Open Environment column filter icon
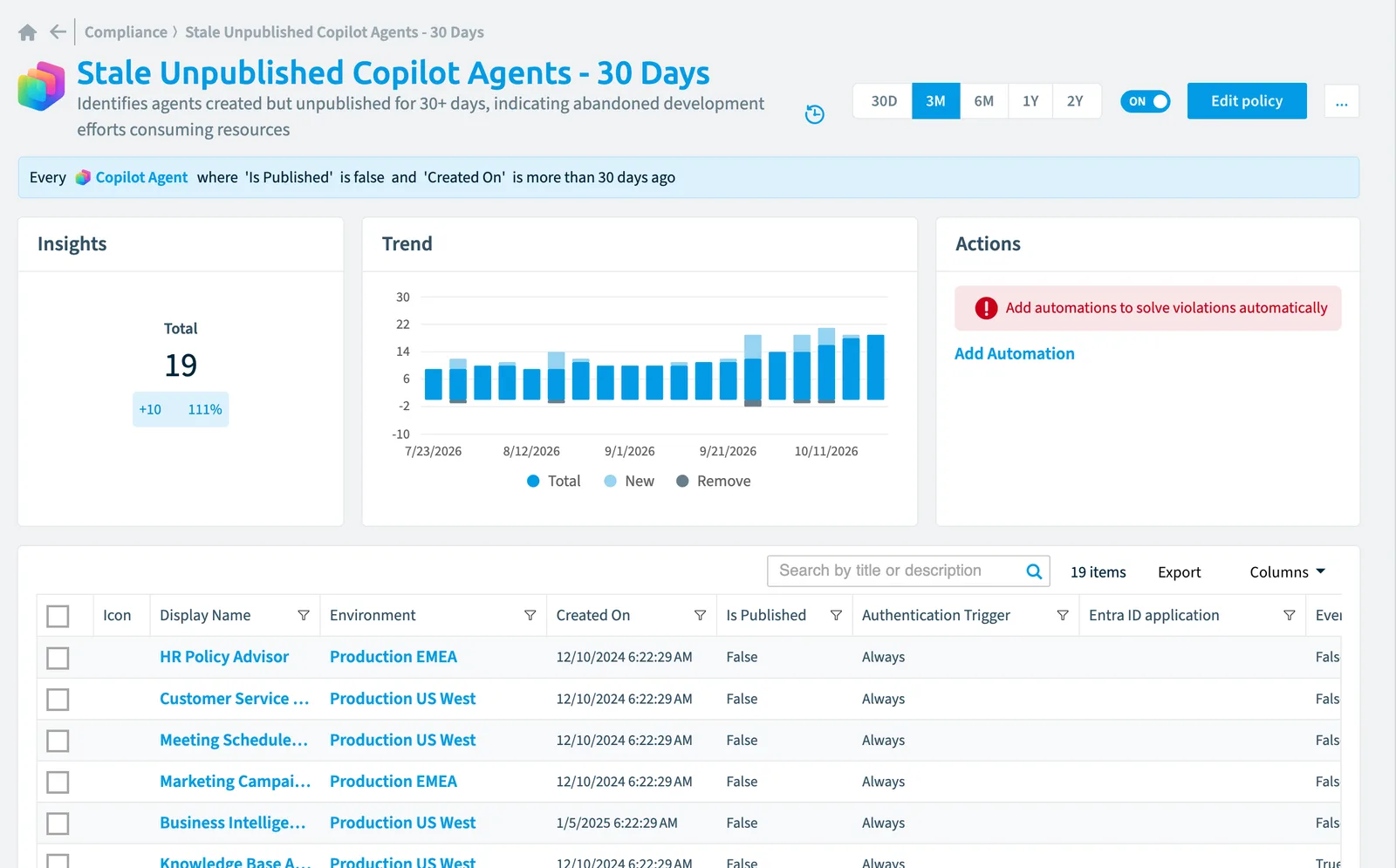 coord(530,615)
